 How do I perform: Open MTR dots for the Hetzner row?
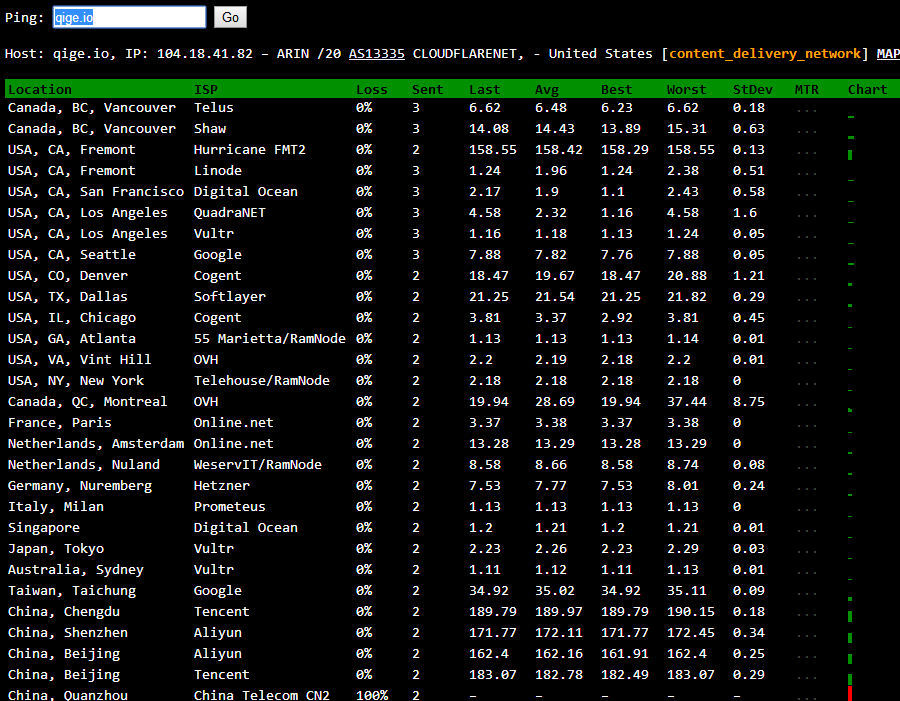806,488
